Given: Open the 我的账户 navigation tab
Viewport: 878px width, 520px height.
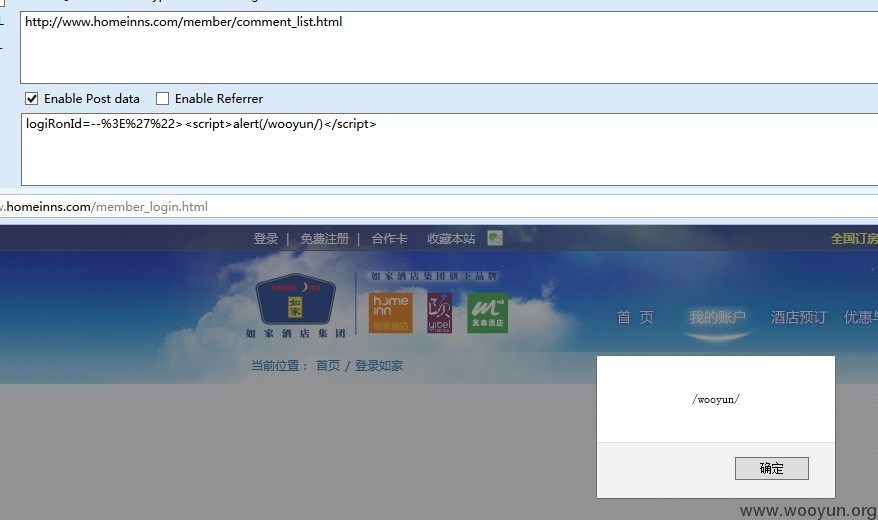Looking at the screenshot, I should click(x=717, y=318).
